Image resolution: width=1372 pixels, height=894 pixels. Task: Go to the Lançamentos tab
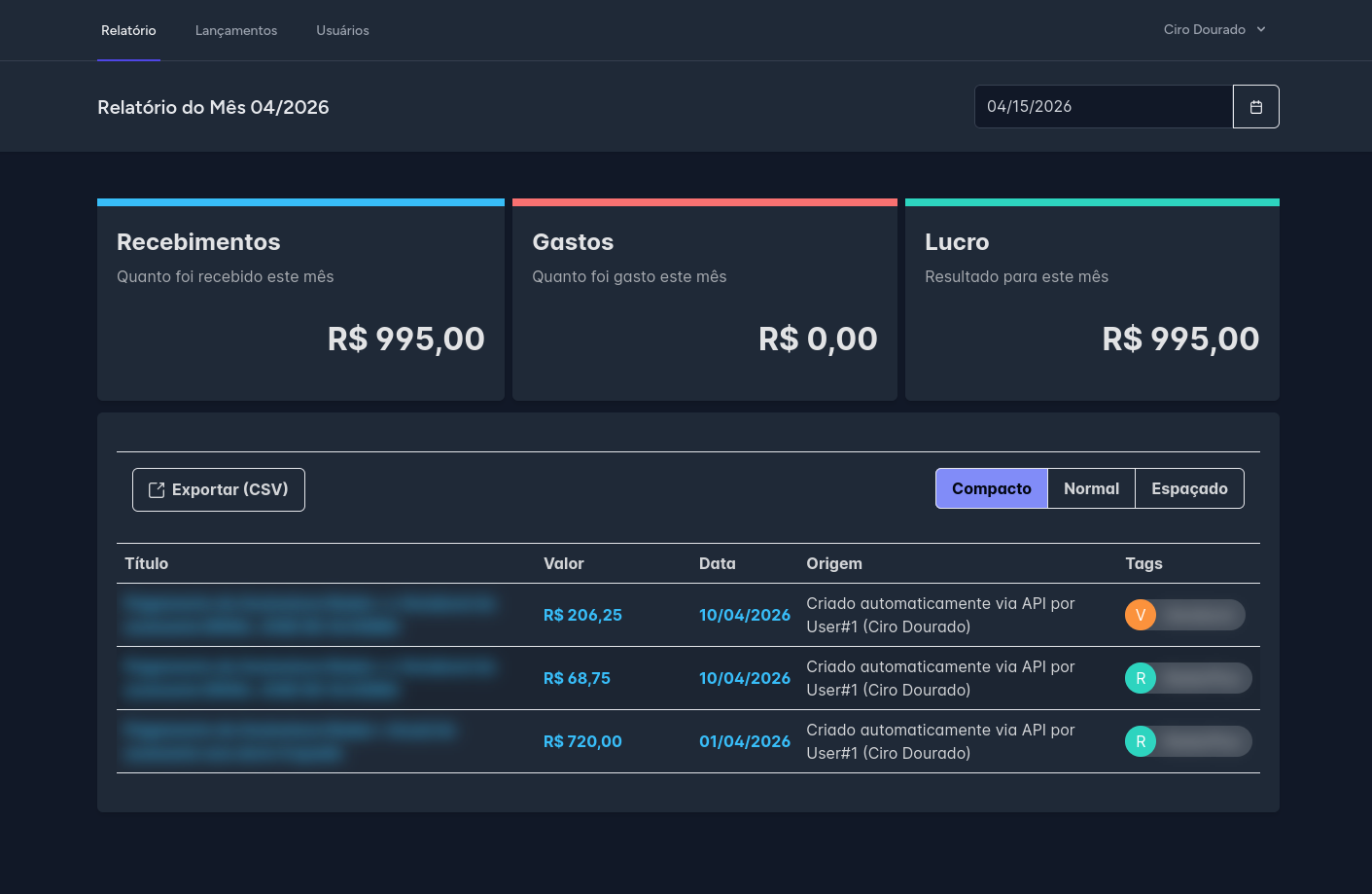pos(236,31)
